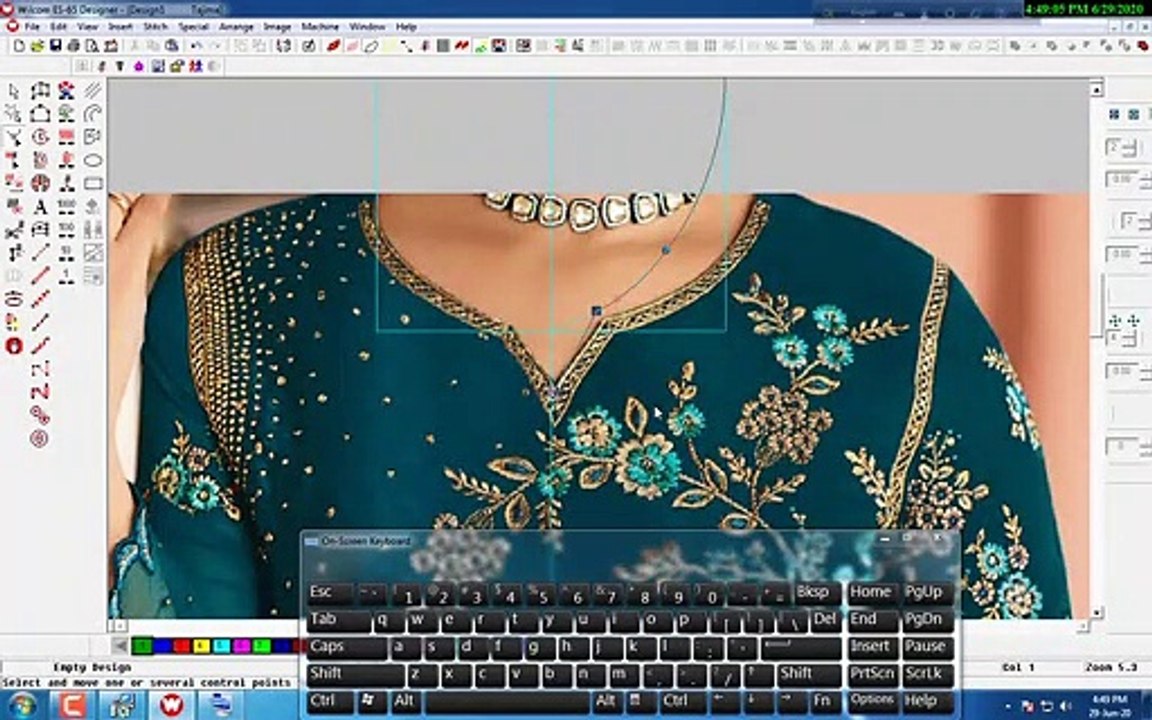Click the taskbar clock in system tray
This screenshot has width=1152, height=720.
(x=1109, y=705)
